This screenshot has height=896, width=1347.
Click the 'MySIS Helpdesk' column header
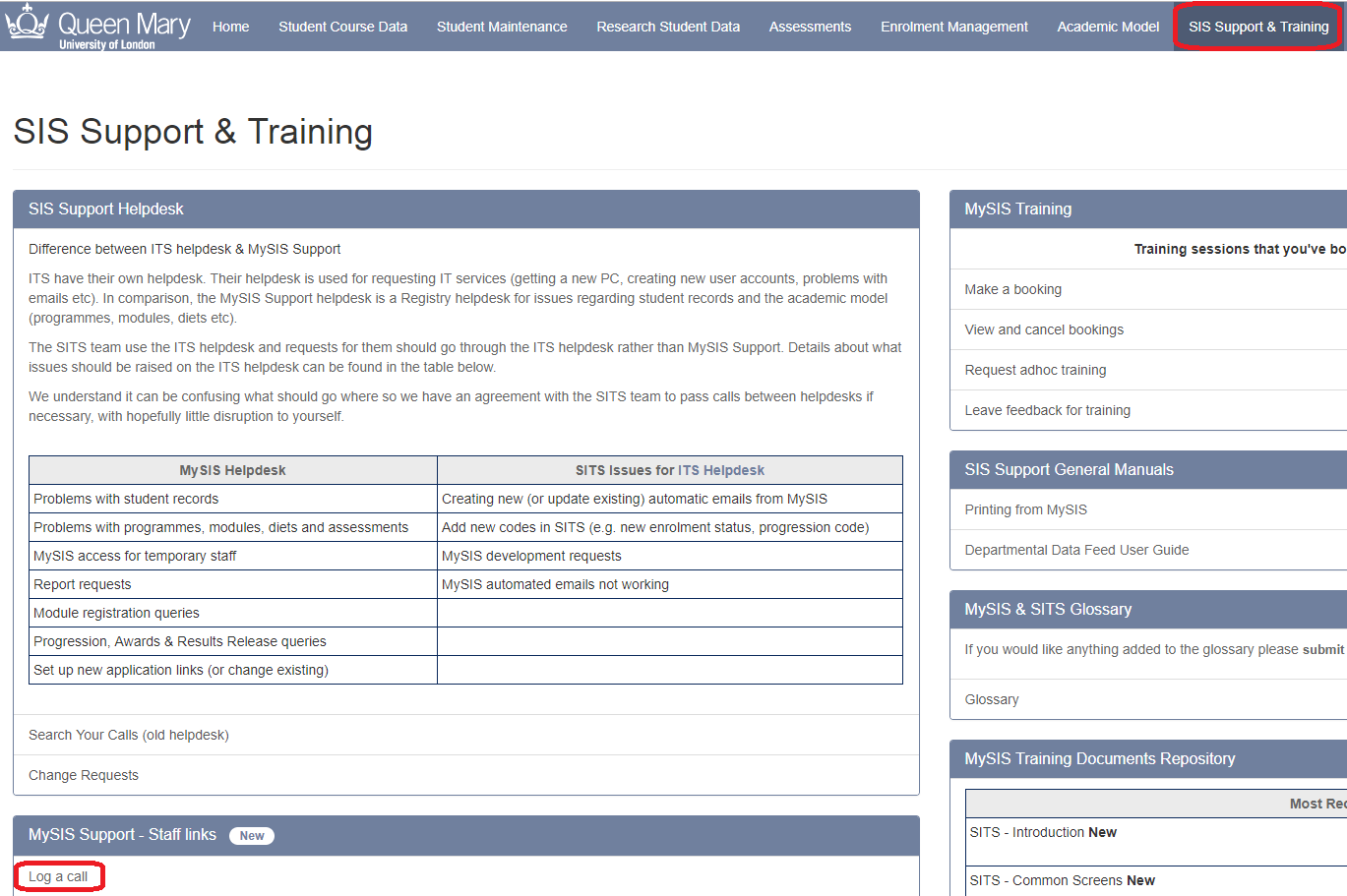(x=233, y=470)
